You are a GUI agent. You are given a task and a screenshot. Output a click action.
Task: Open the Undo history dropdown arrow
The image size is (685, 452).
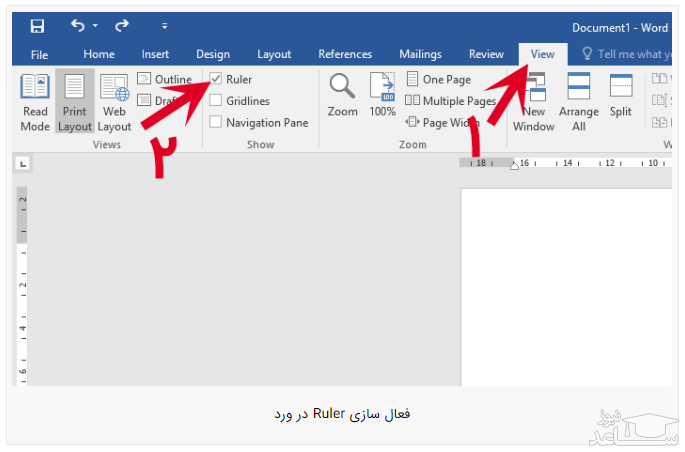95,26
